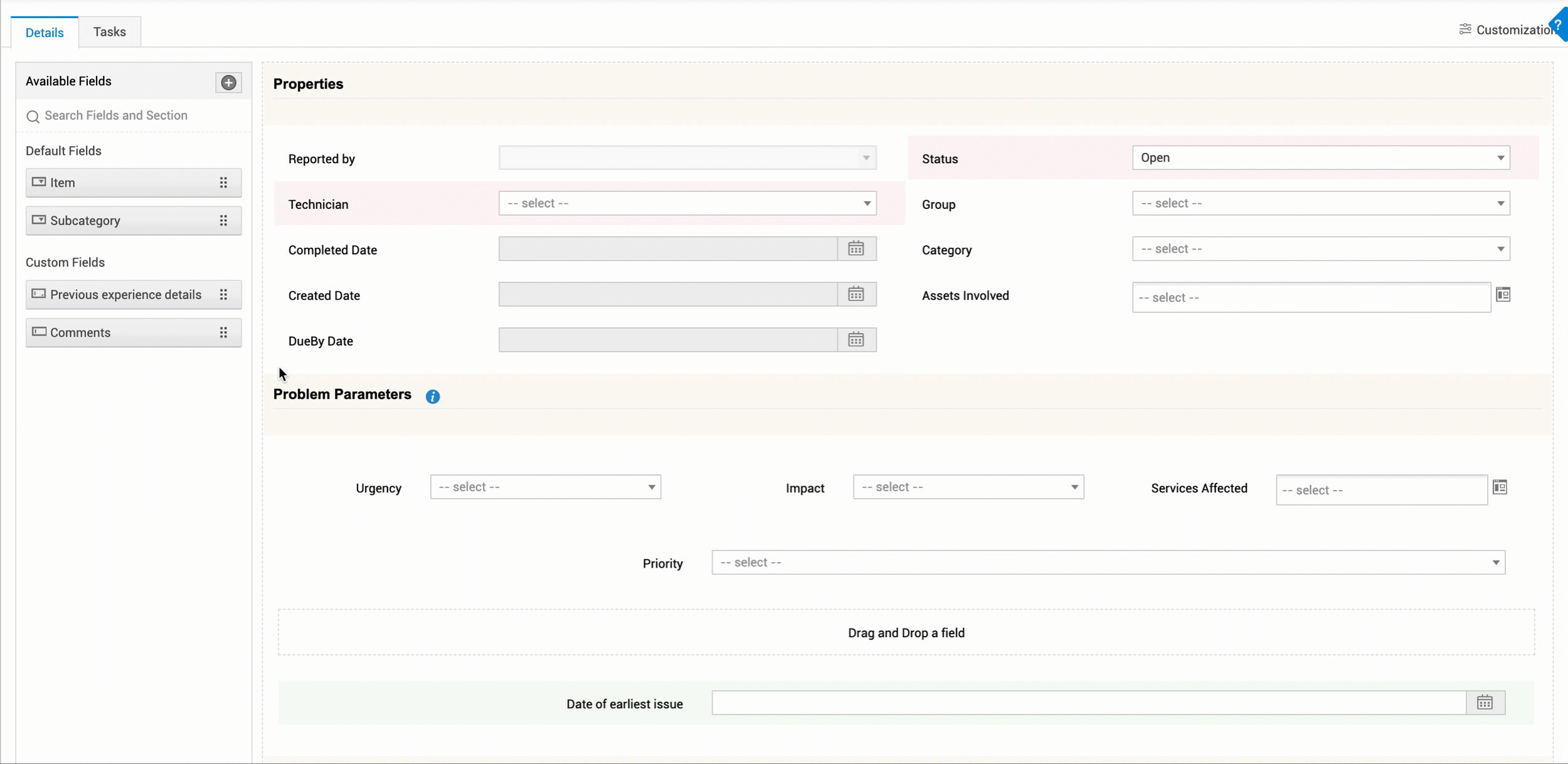Select the Subcategory default field item

(134, 221)
